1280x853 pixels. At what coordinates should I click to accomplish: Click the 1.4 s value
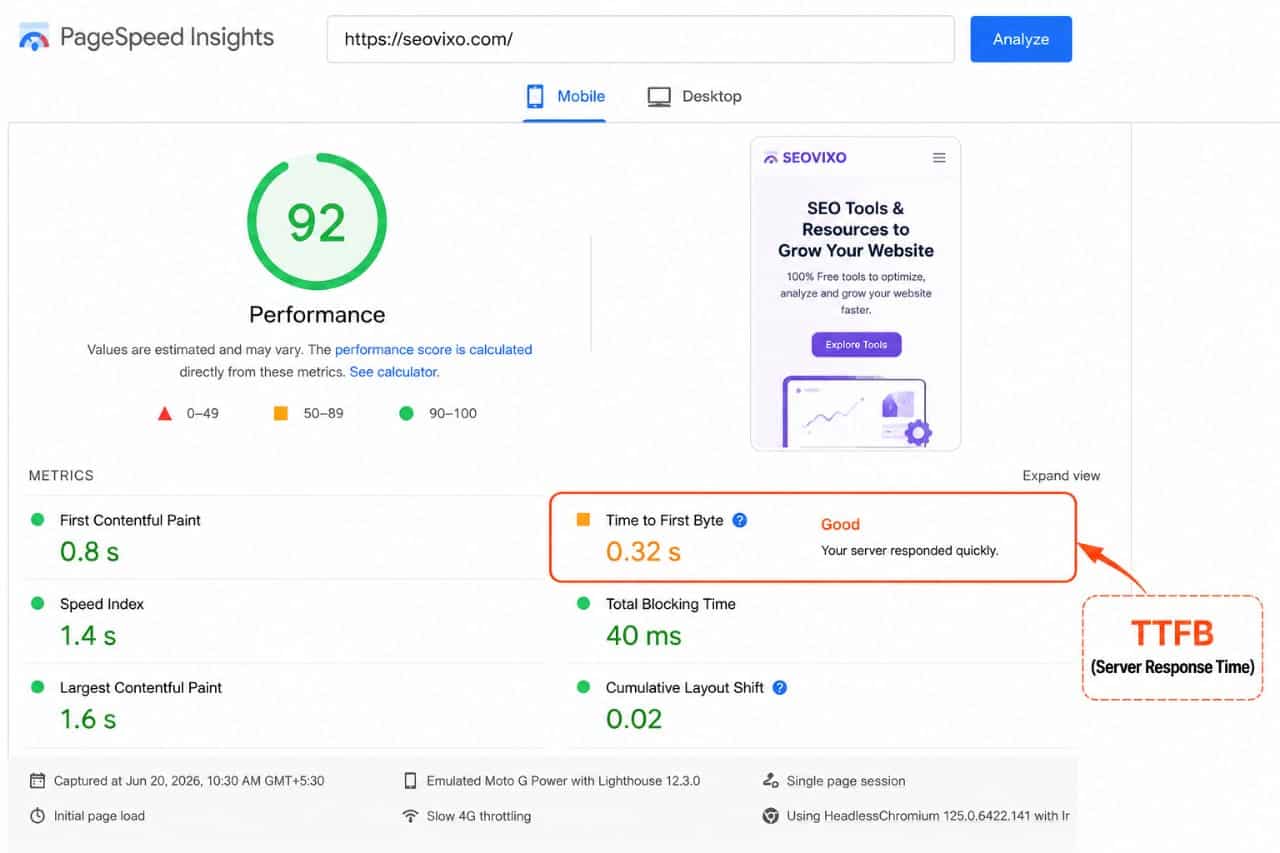point(88,635)
